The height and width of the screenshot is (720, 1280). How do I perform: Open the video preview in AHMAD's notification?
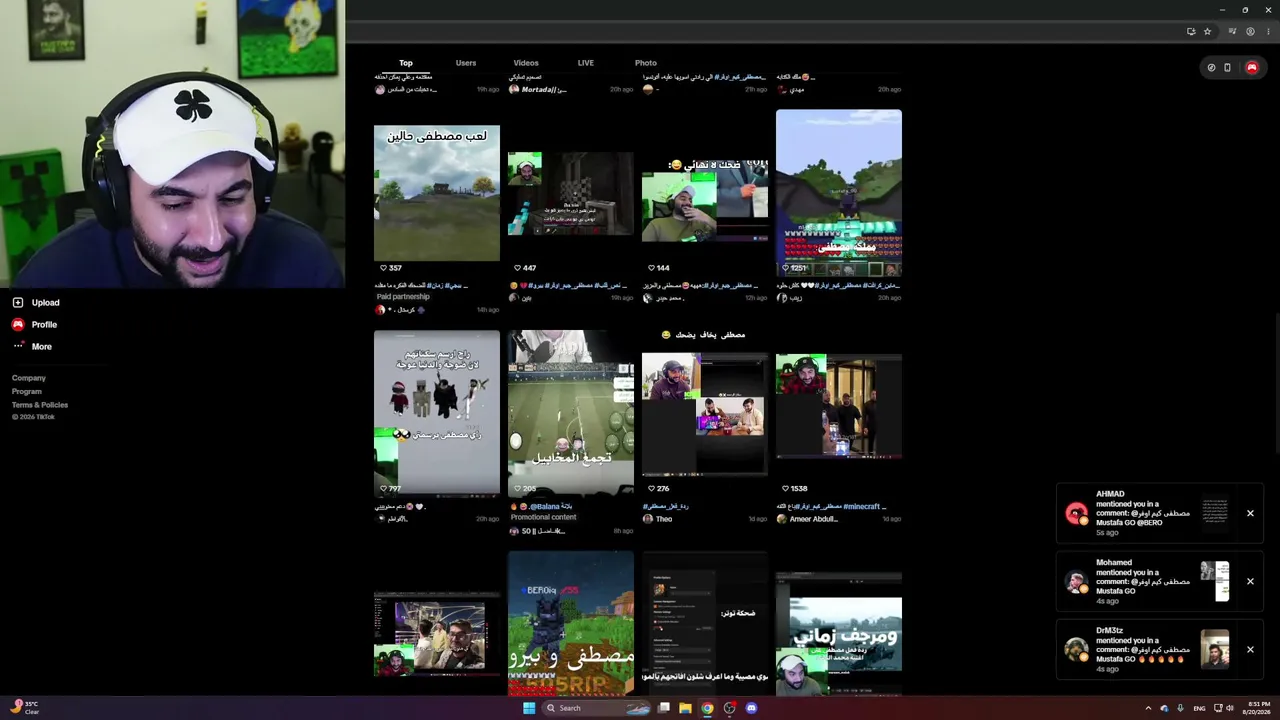[1215, 513]
